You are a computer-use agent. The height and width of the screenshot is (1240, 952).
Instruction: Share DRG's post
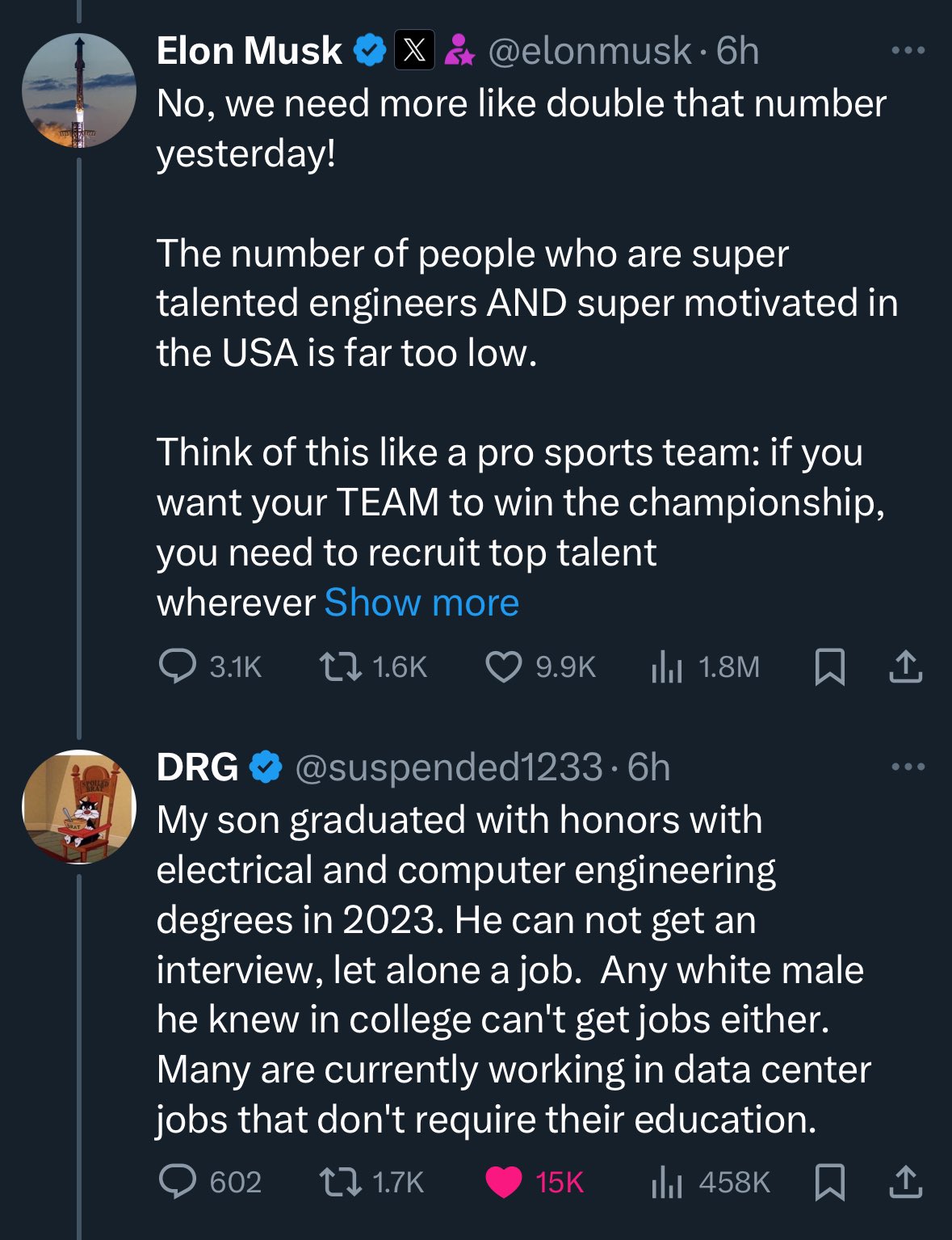[905, 1182]
